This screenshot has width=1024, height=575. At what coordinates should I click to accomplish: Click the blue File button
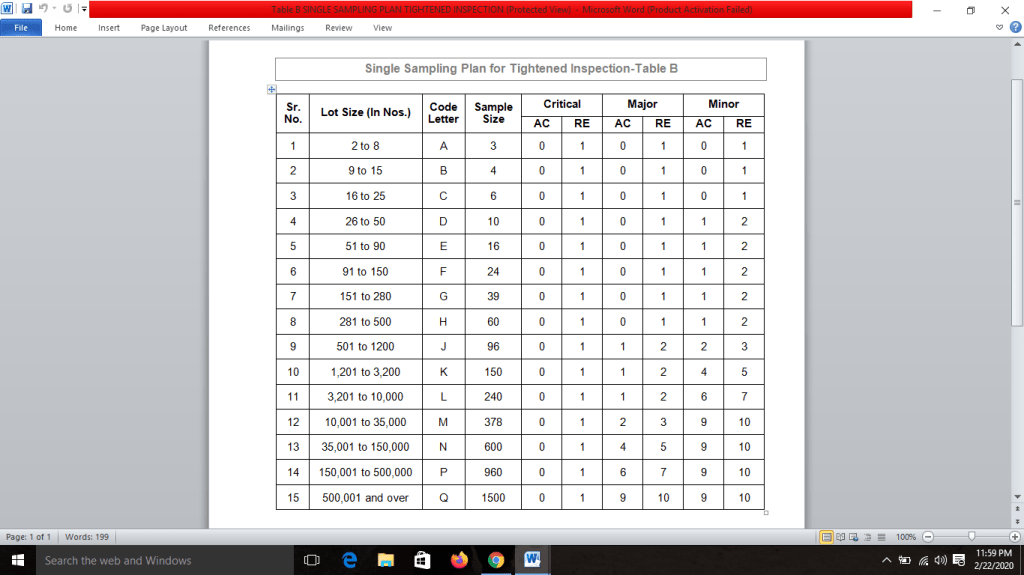click(x=20, y=28)
